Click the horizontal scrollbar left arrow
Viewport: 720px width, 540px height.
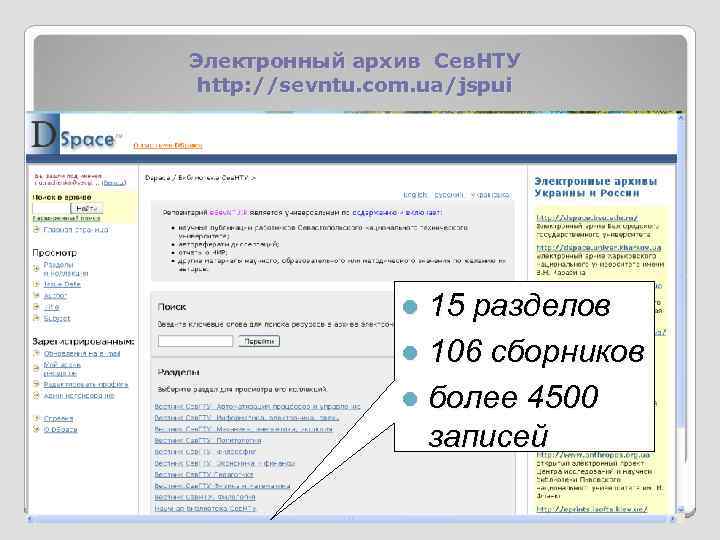[30, 519]
